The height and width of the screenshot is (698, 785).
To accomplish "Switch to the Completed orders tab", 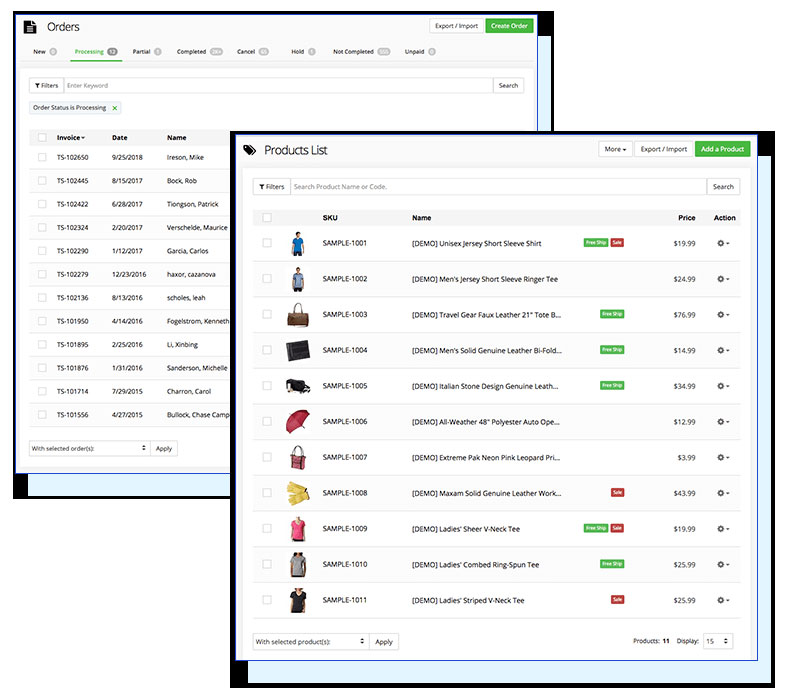I will tap(192, 51).
